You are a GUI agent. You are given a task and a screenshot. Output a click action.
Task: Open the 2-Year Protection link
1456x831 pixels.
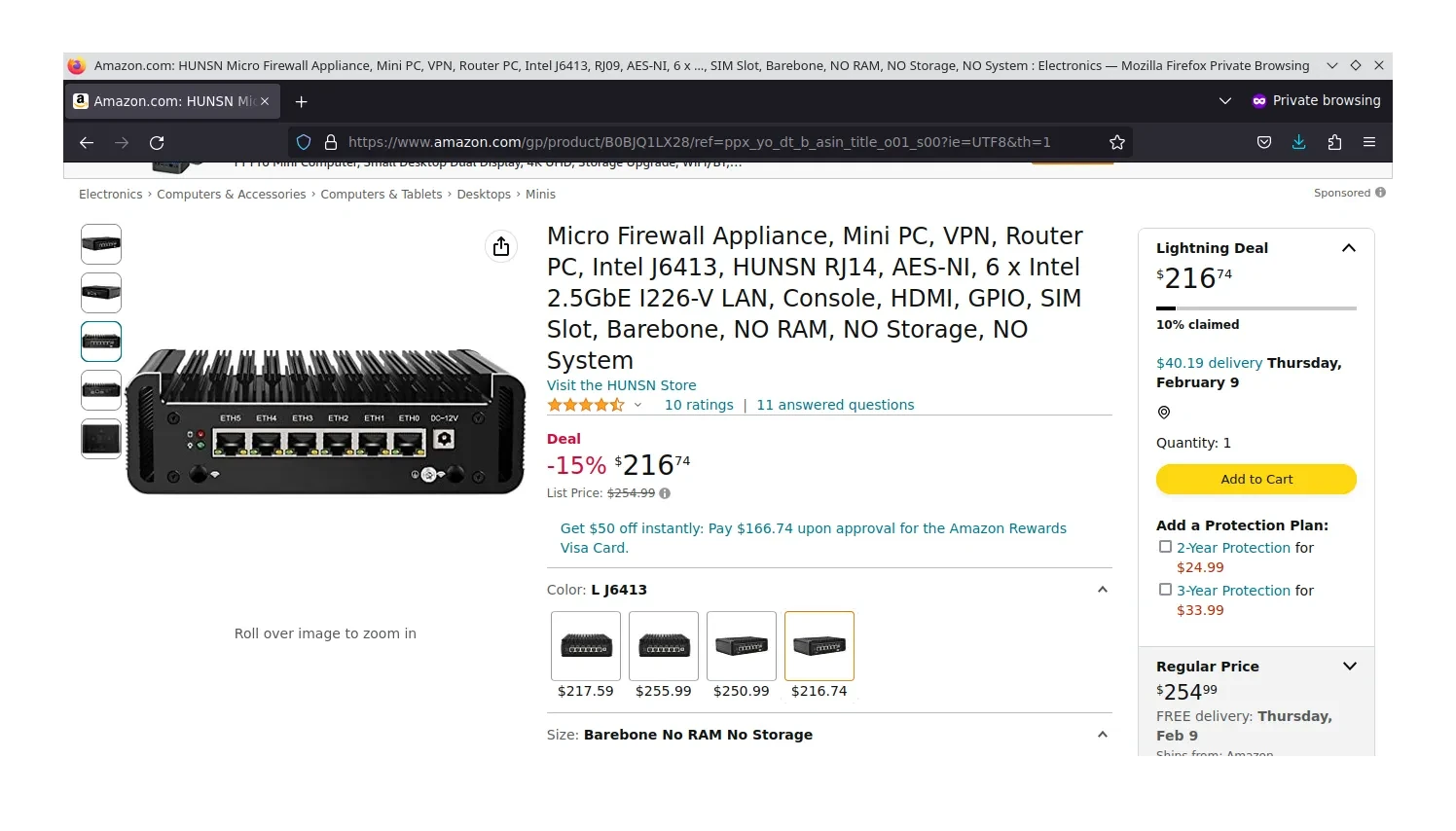[x=1233, y=548]
